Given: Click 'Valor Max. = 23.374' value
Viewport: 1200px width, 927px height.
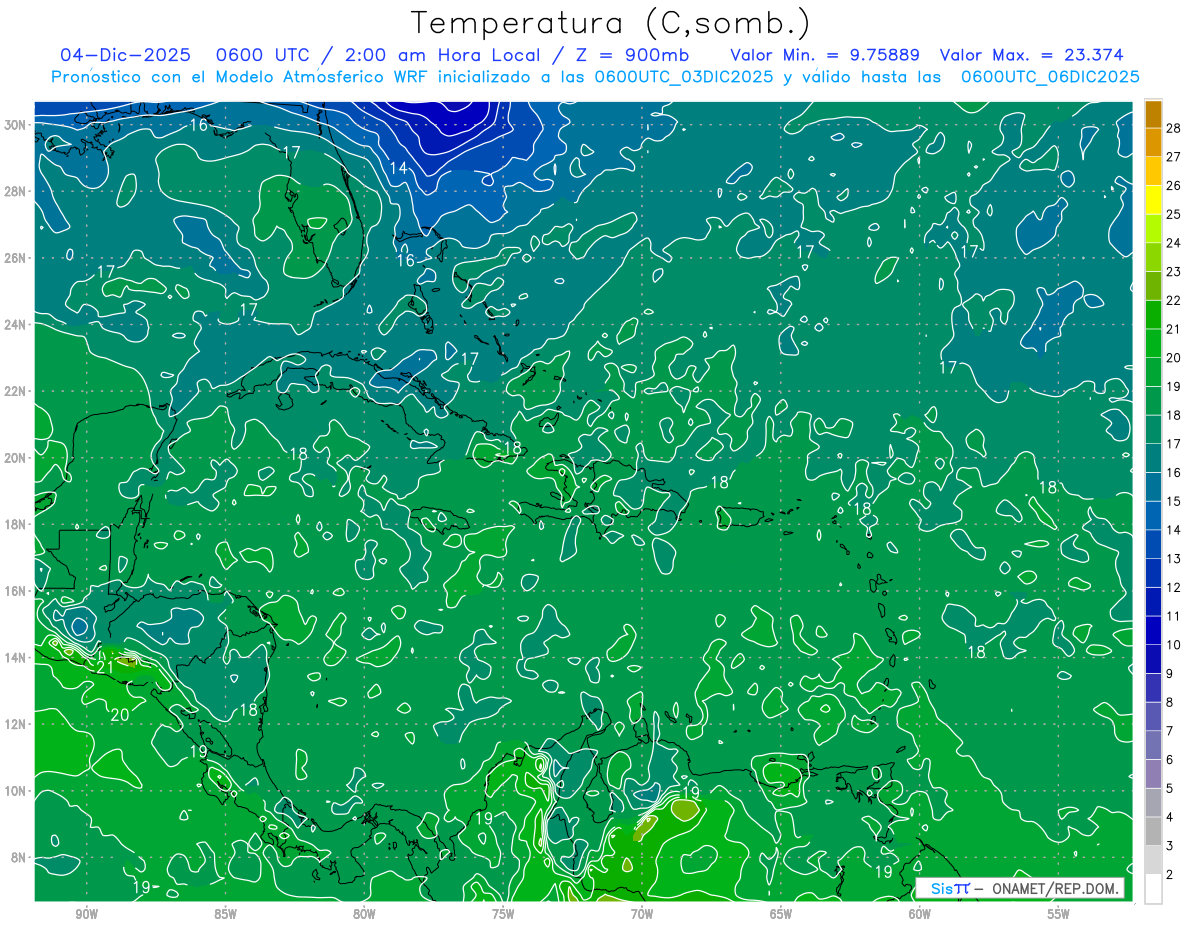Looking at the screenshot, I should [1032, 55].
